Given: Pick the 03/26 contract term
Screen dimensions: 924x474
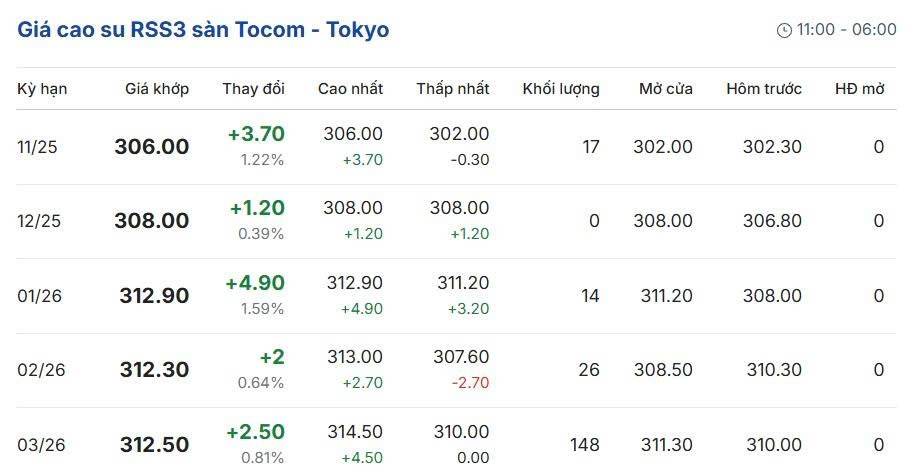Looking at the screenshot, I should pyautogui.click(x=41, y=444).
